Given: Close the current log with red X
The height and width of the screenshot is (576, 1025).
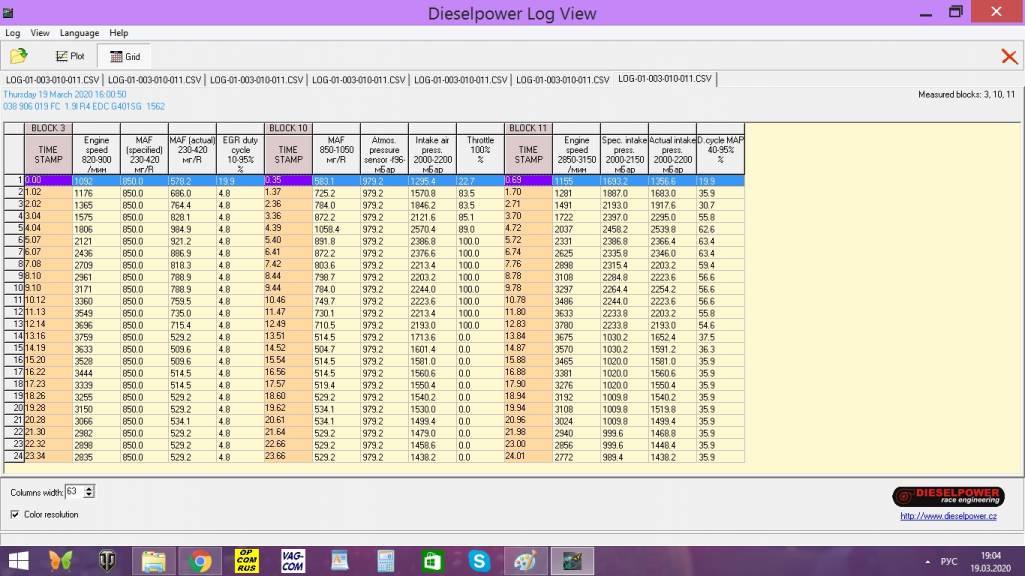Looking at the screenshot, I should 1009,57.
